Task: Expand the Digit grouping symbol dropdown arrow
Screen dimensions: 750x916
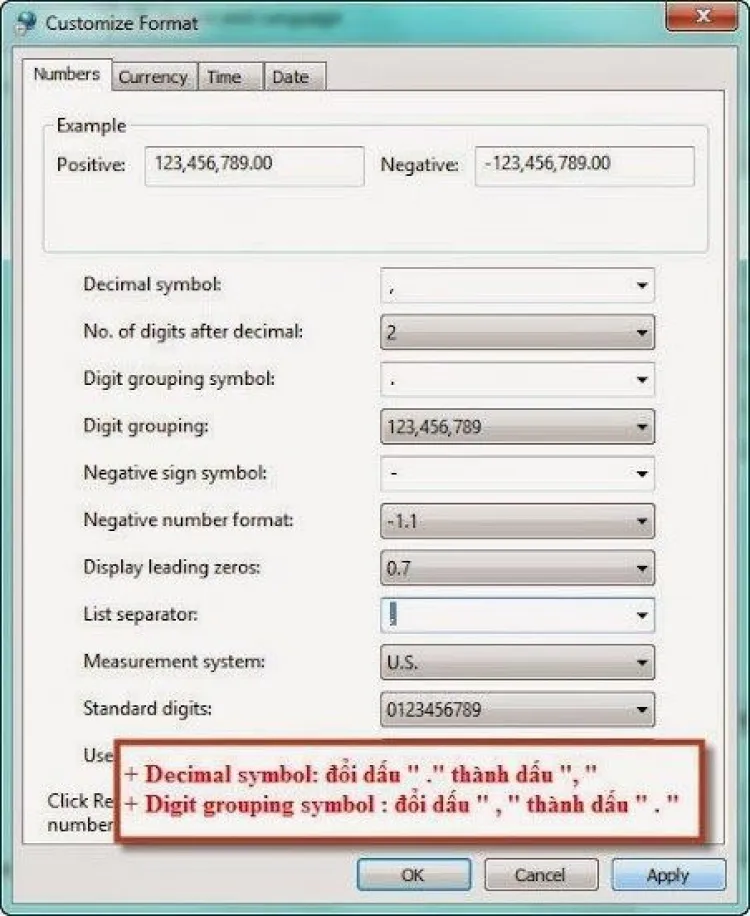Action: pos(641,380)
